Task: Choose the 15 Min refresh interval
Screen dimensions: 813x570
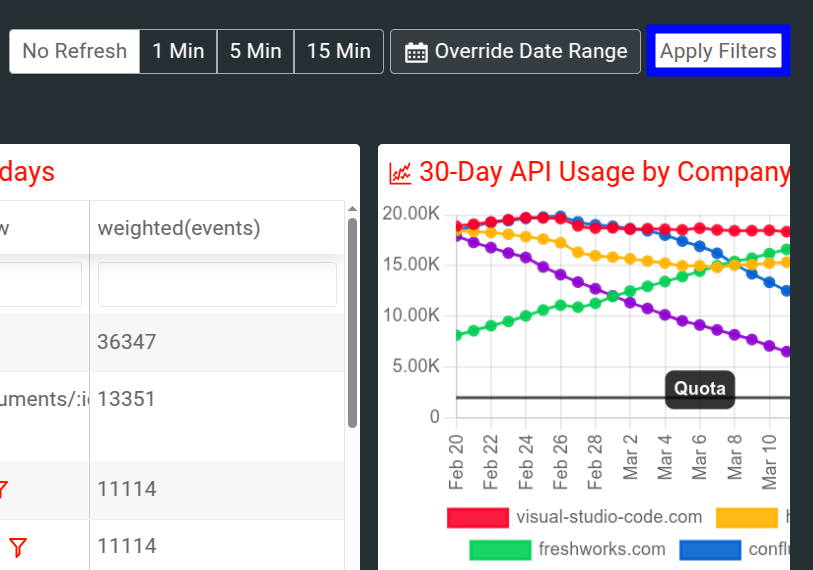Action: (338, 51)
